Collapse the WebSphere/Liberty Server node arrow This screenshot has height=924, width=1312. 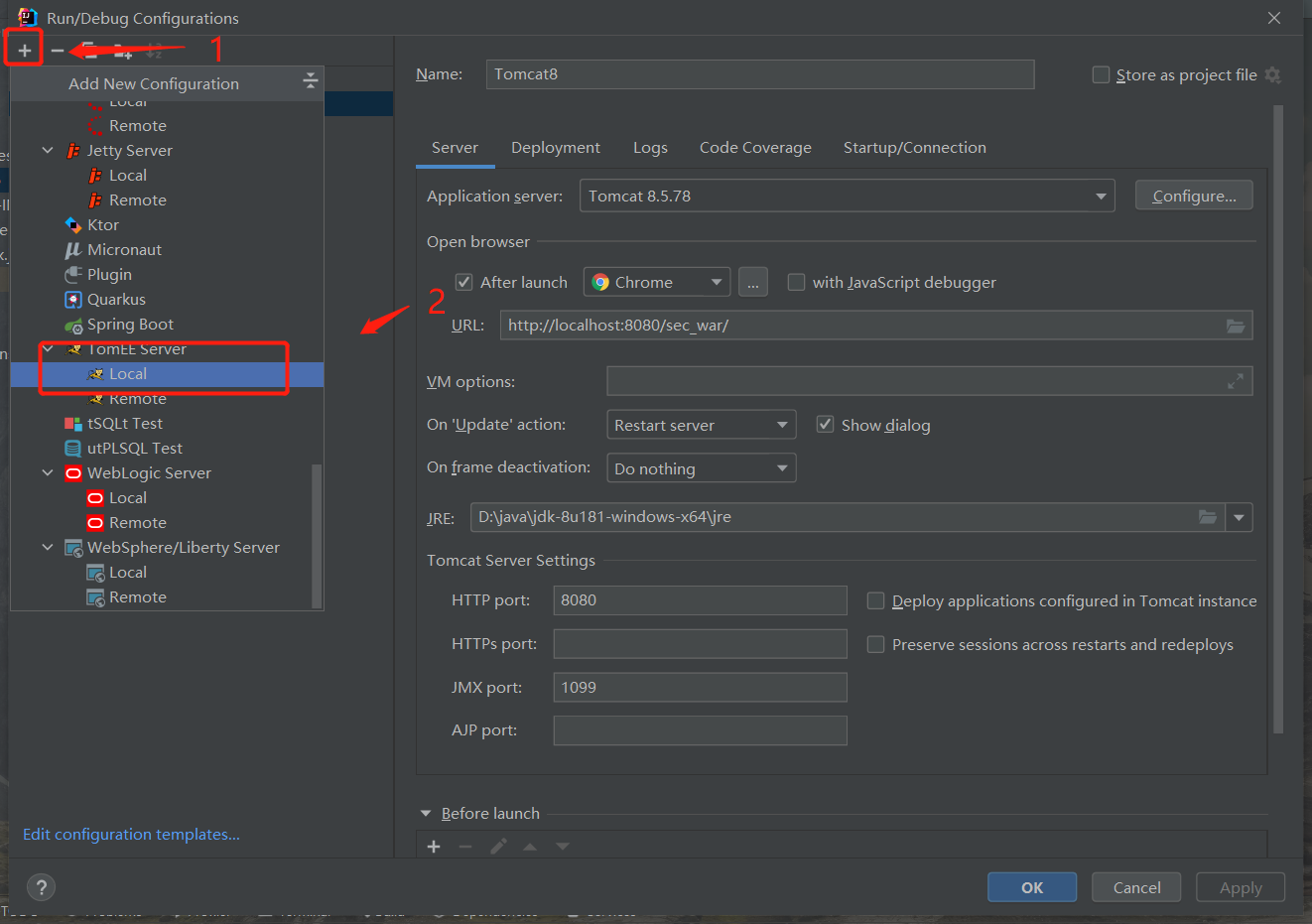point(48,548)
